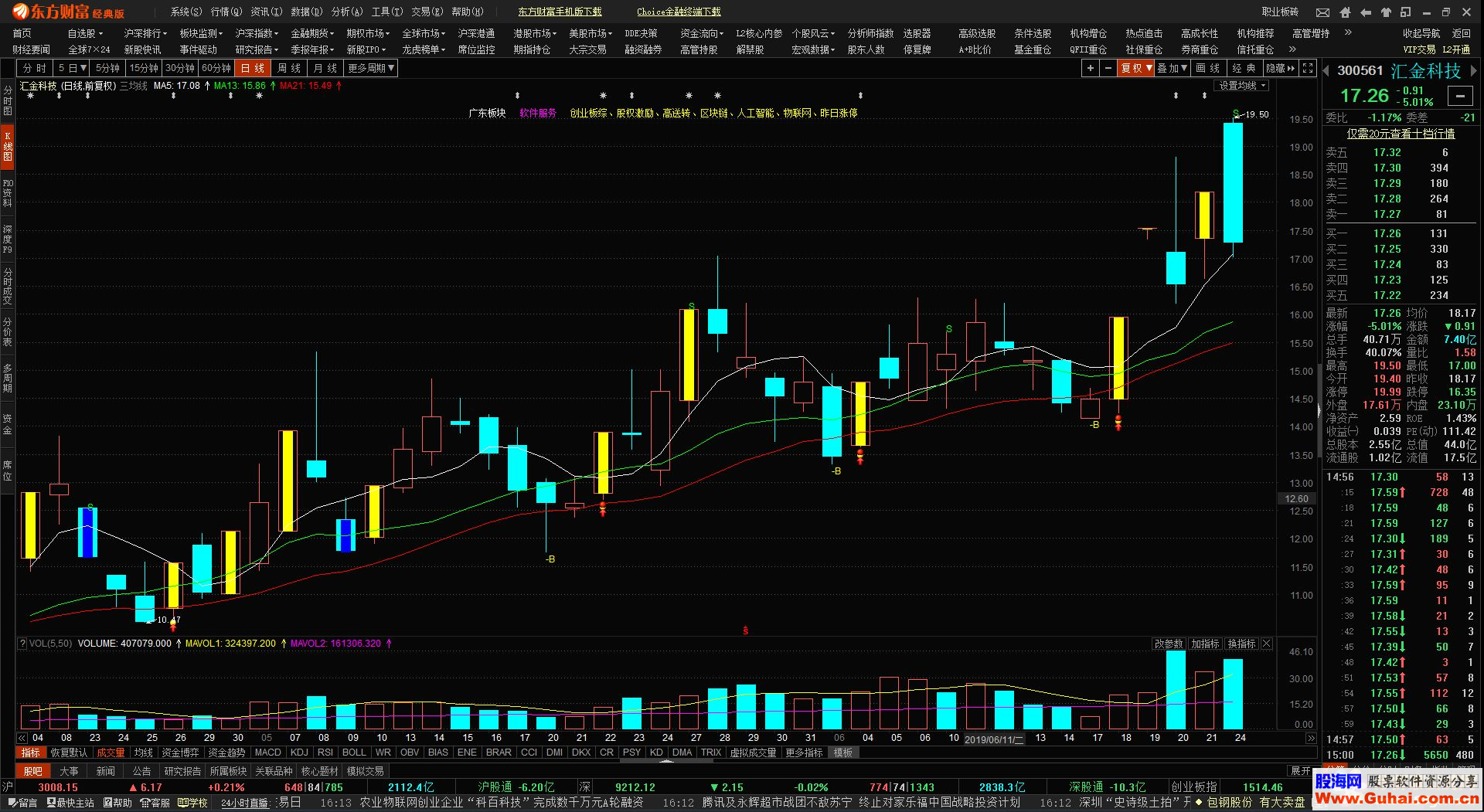Open the mail envelope icon in title bar
1484x812 pixels.
[x=1323, y=12]
